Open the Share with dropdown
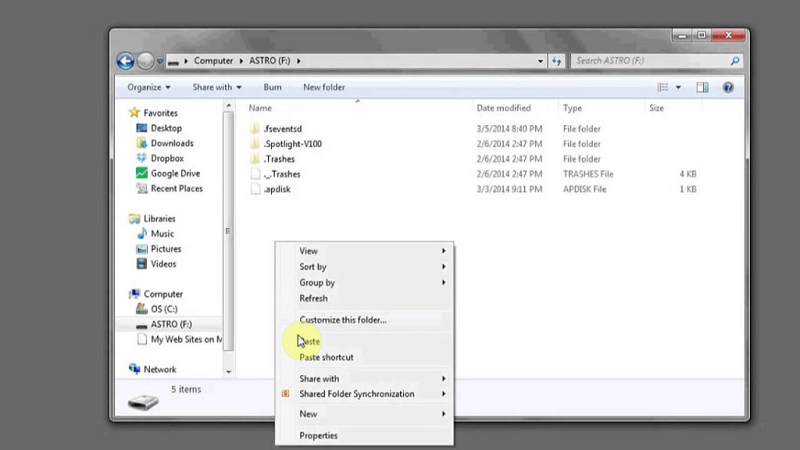 click(216, 87)
